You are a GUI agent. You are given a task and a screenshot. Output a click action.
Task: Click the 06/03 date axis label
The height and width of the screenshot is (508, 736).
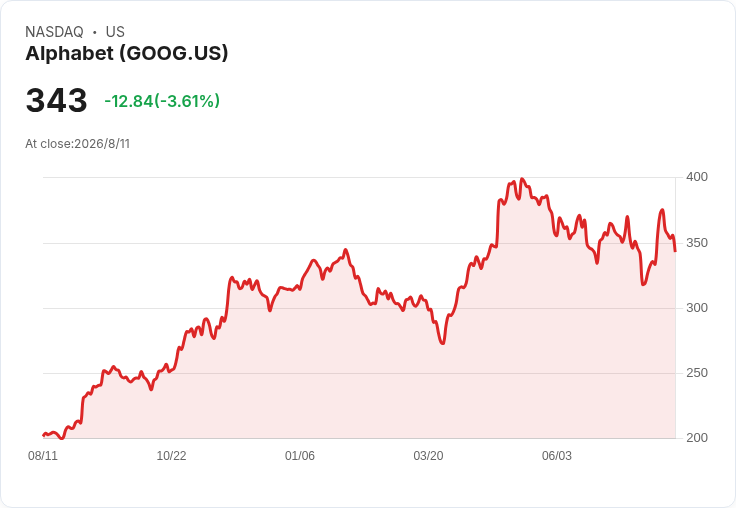point(557,455)
